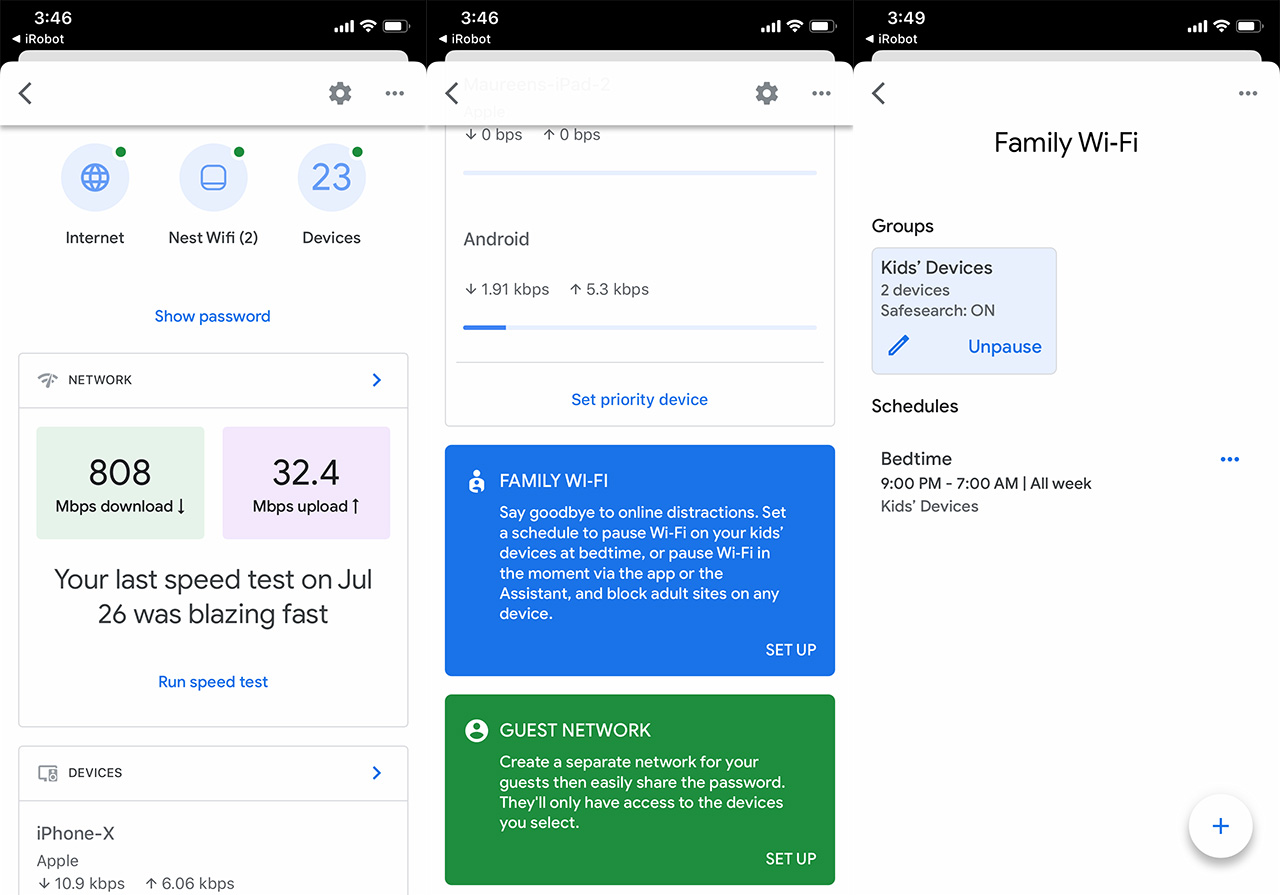Image resolution: width=1280 pixels, height=895 pixels.
Task: Tap the Guest Network person icon
Action: (x=476, y=730)
